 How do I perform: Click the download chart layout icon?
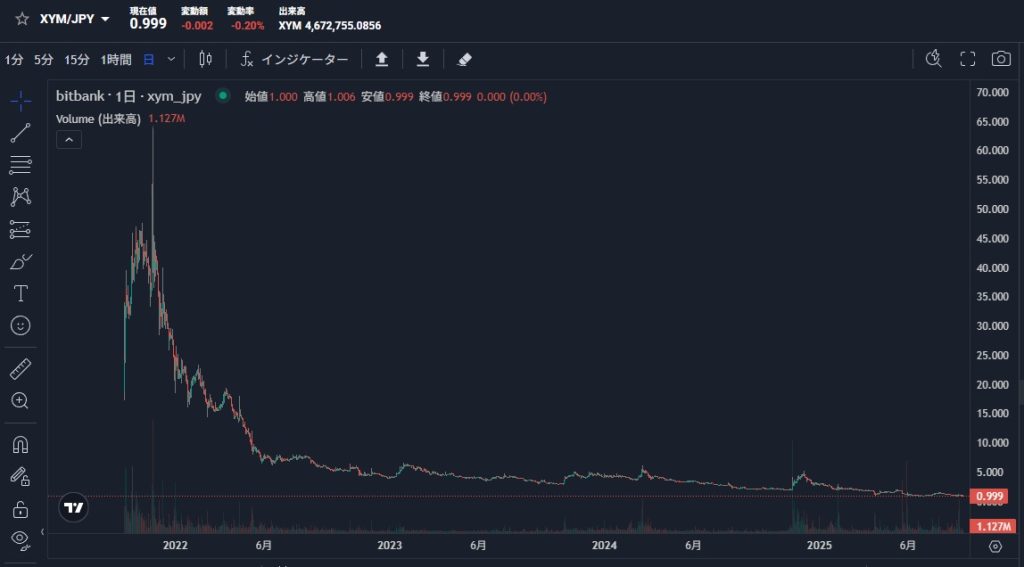tap(423, 59)
